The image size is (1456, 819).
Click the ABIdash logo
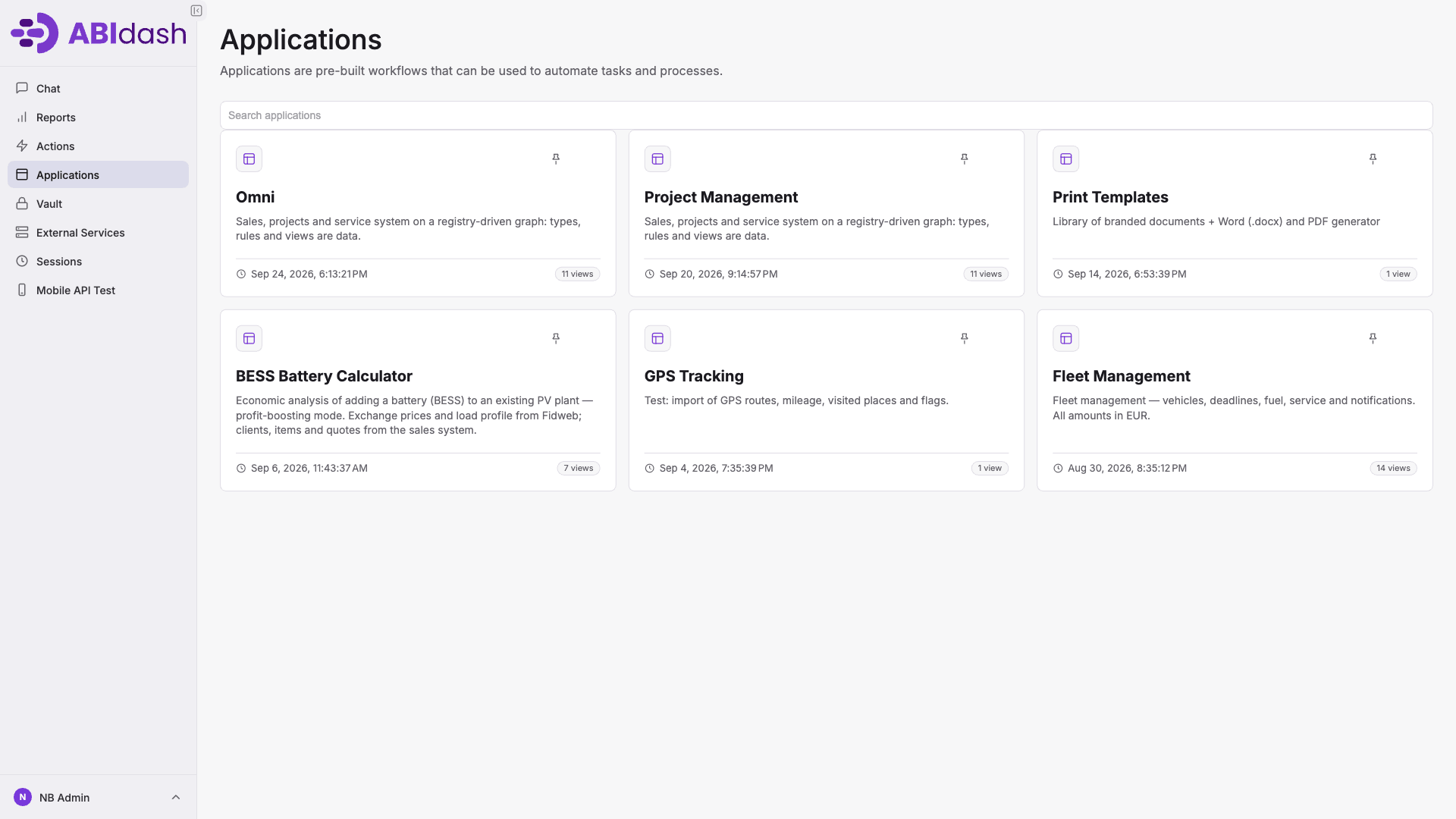pos(99,33)
